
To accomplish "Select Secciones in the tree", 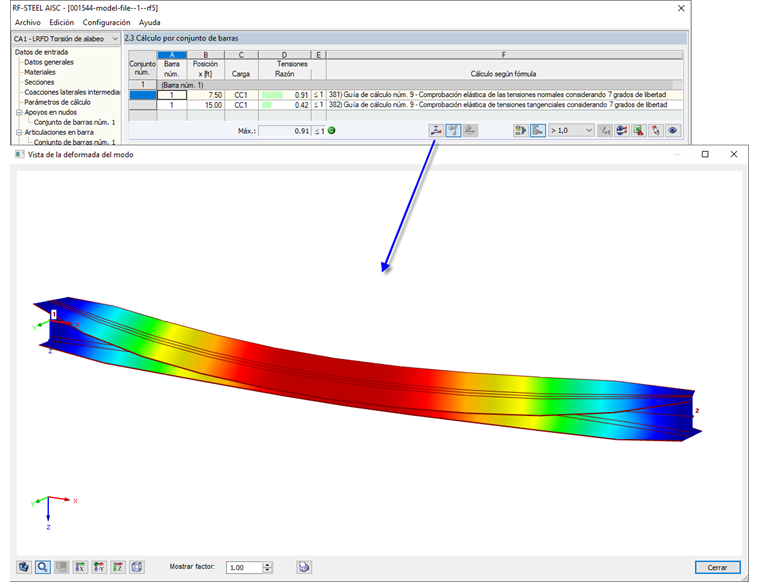I will (x=39, y=82).
